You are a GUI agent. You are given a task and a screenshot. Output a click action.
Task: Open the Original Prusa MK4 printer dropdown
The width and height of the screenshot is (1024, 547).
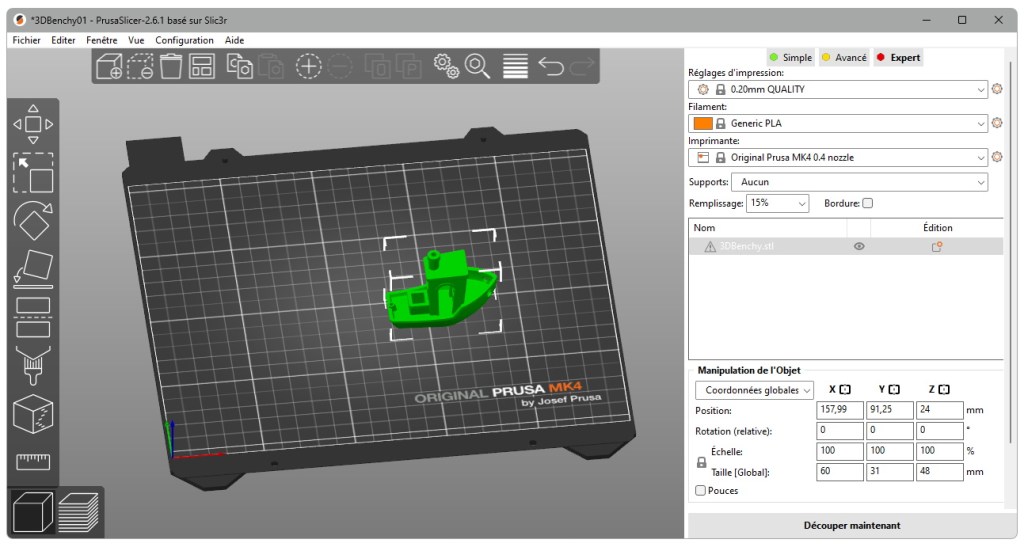pyautogui.click(x=838, y=157)
